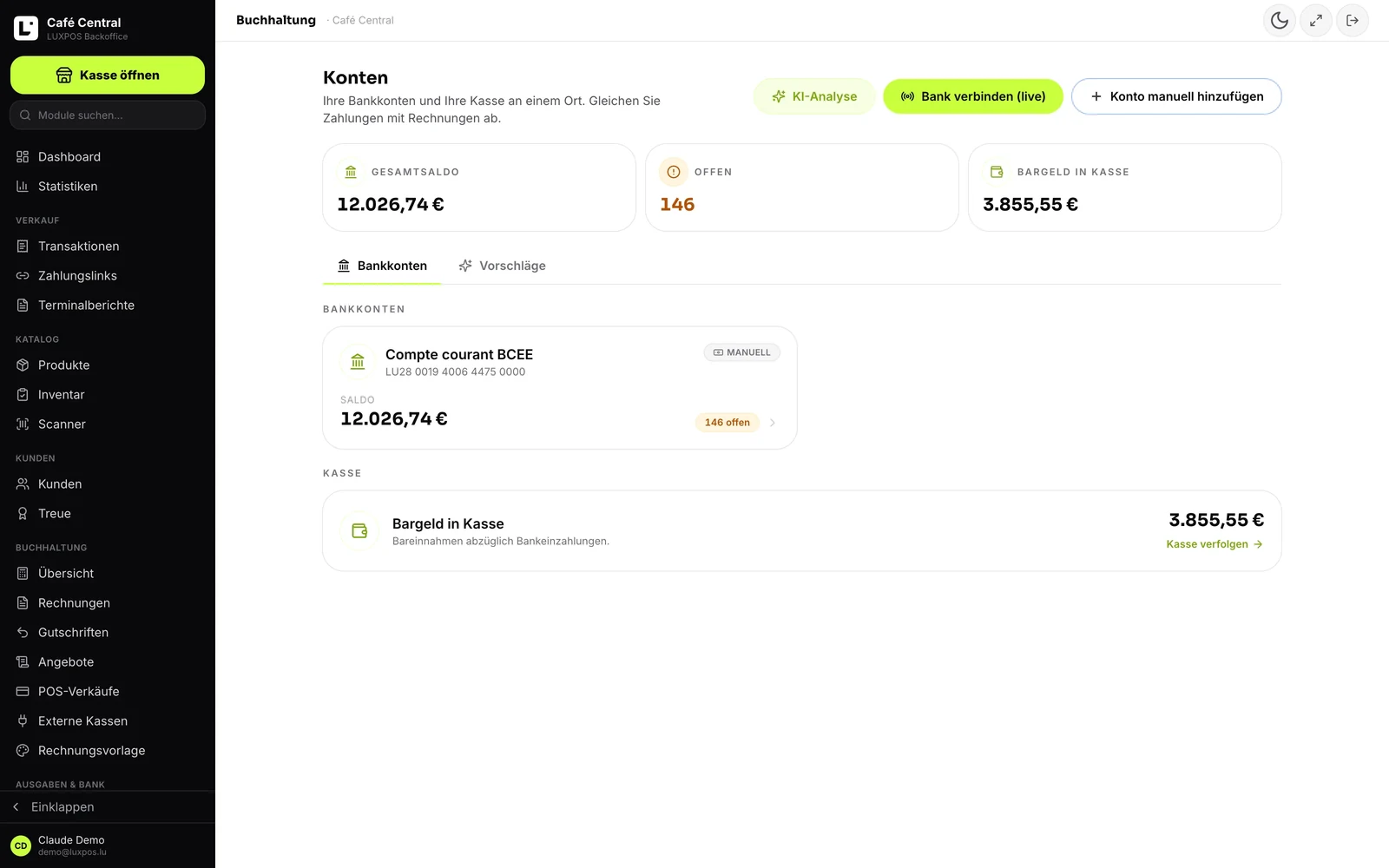
Task: Expand account details via chevron arrow
Action: (773, 423)
